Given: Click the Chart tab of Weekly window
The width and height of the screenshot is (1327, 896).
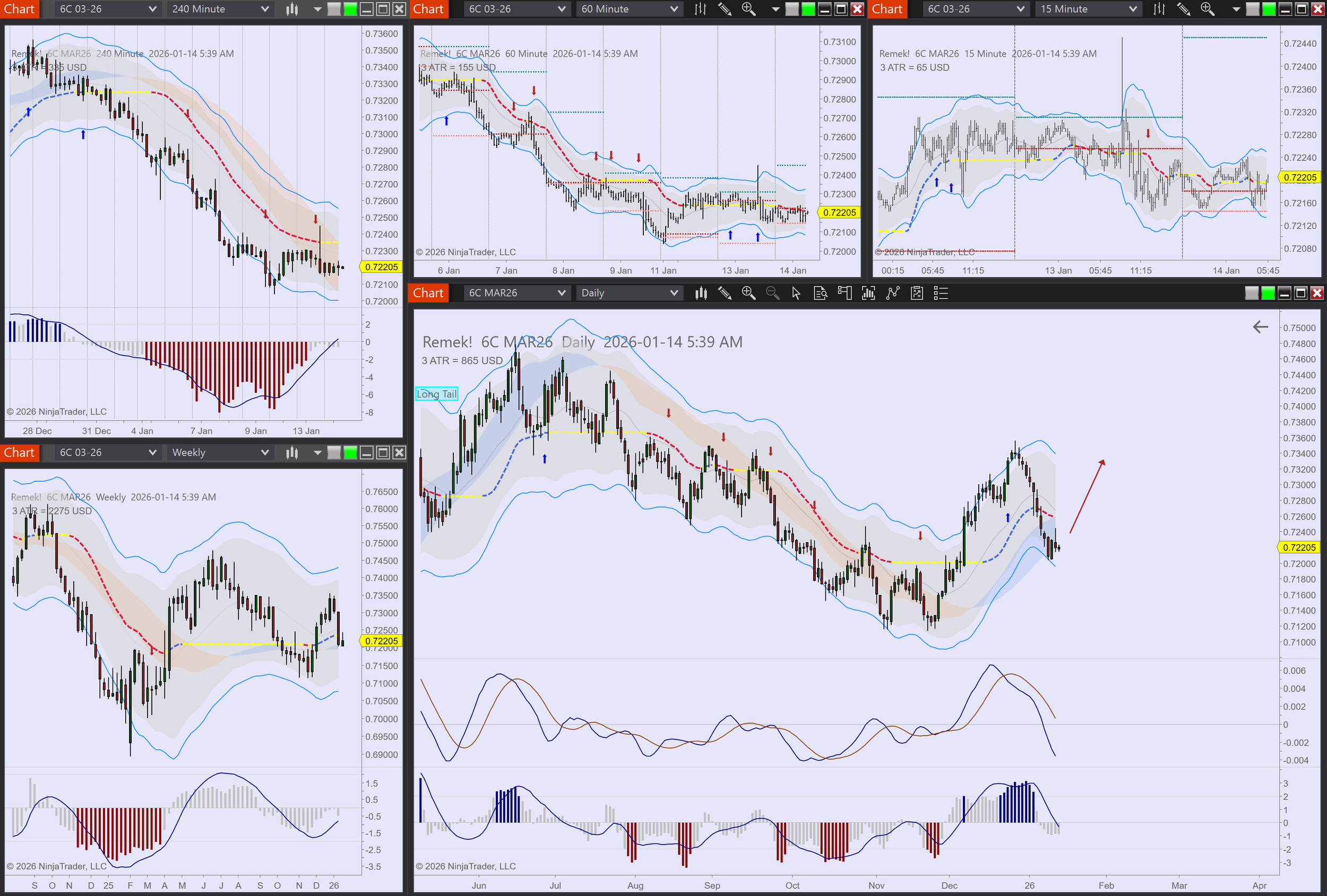Looking at the screenshot, I should point(20,452).
